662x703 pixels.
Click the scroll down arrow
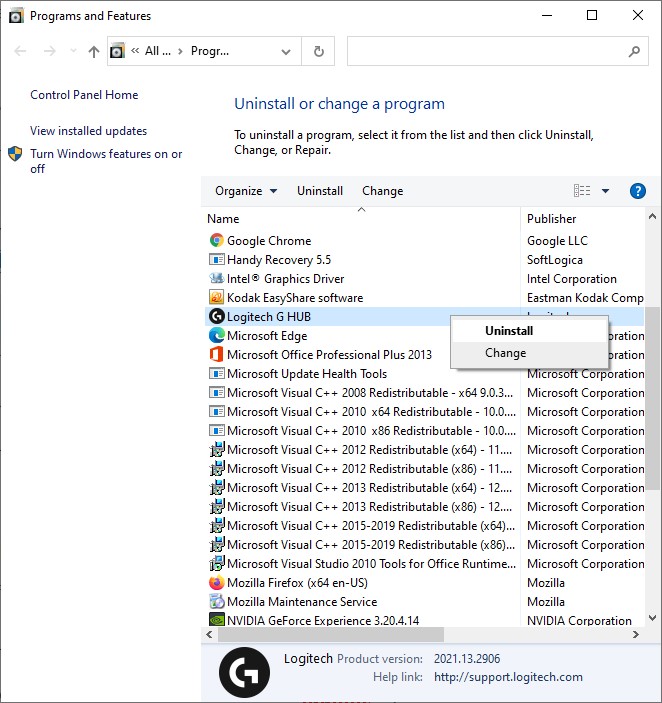[x=652, y=618]
